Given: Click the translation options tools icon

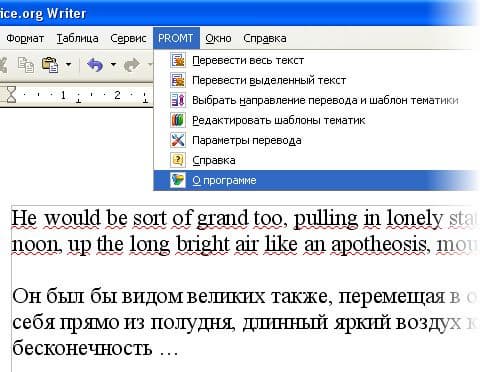Looking at the screenshot, I should click(x=178, y=140).
